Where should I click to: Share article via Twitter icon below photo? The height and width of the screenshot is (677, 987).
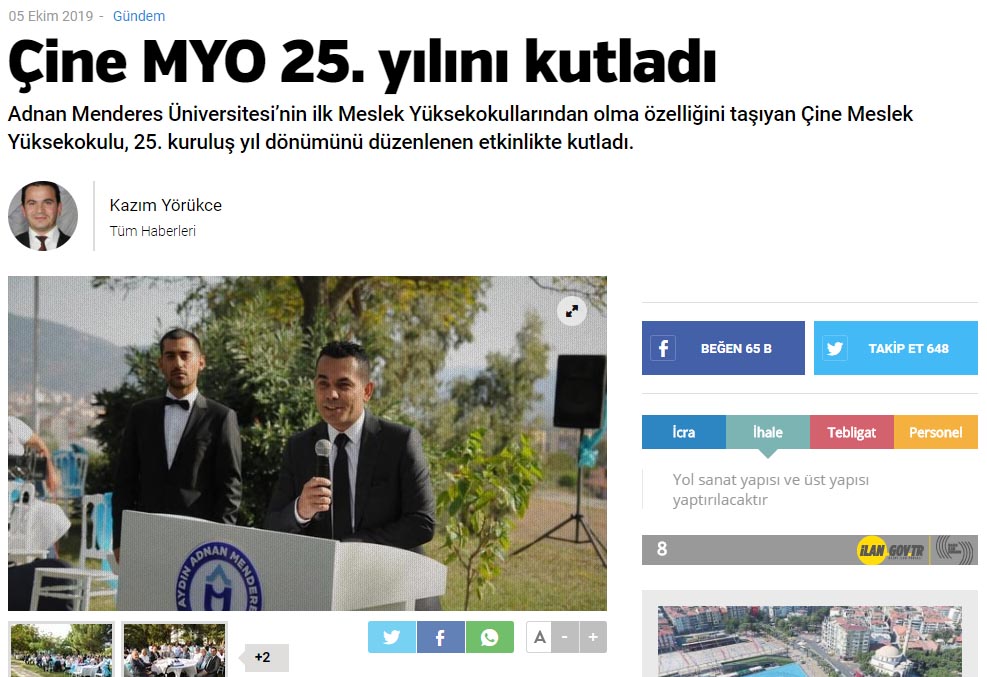click(x=392, y=637)
